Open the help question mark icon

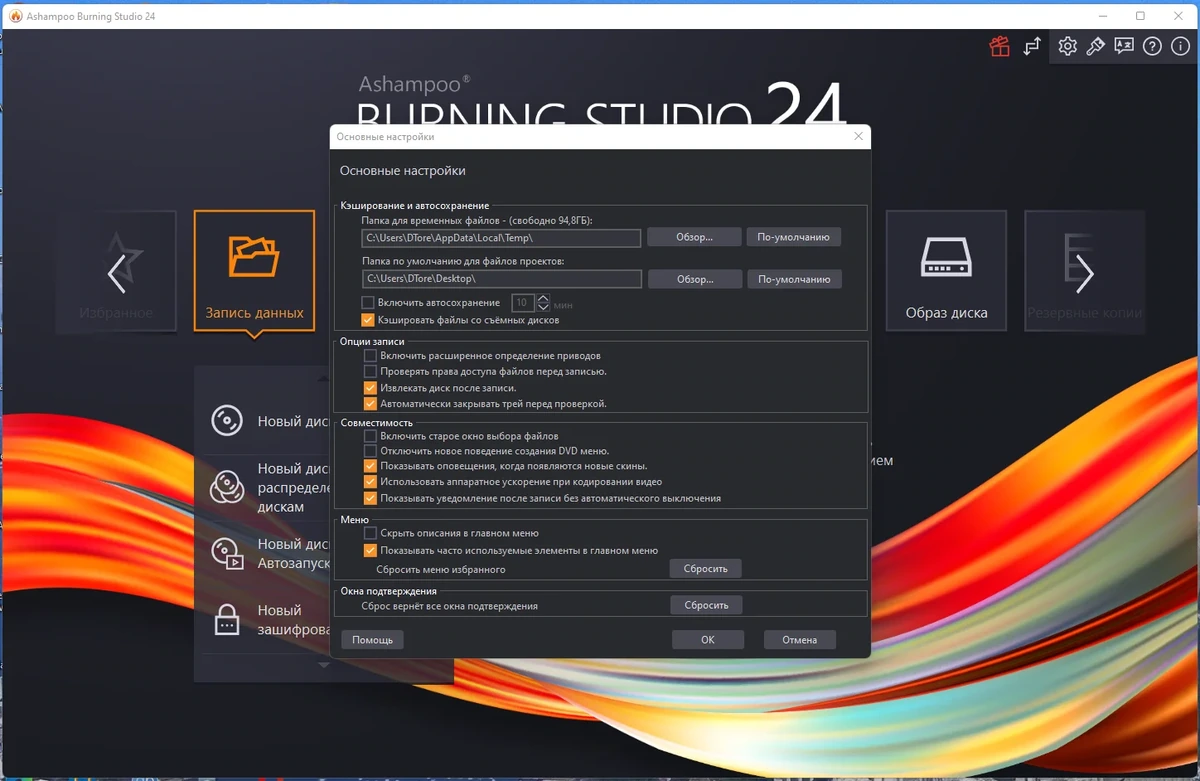[1152, 47]
